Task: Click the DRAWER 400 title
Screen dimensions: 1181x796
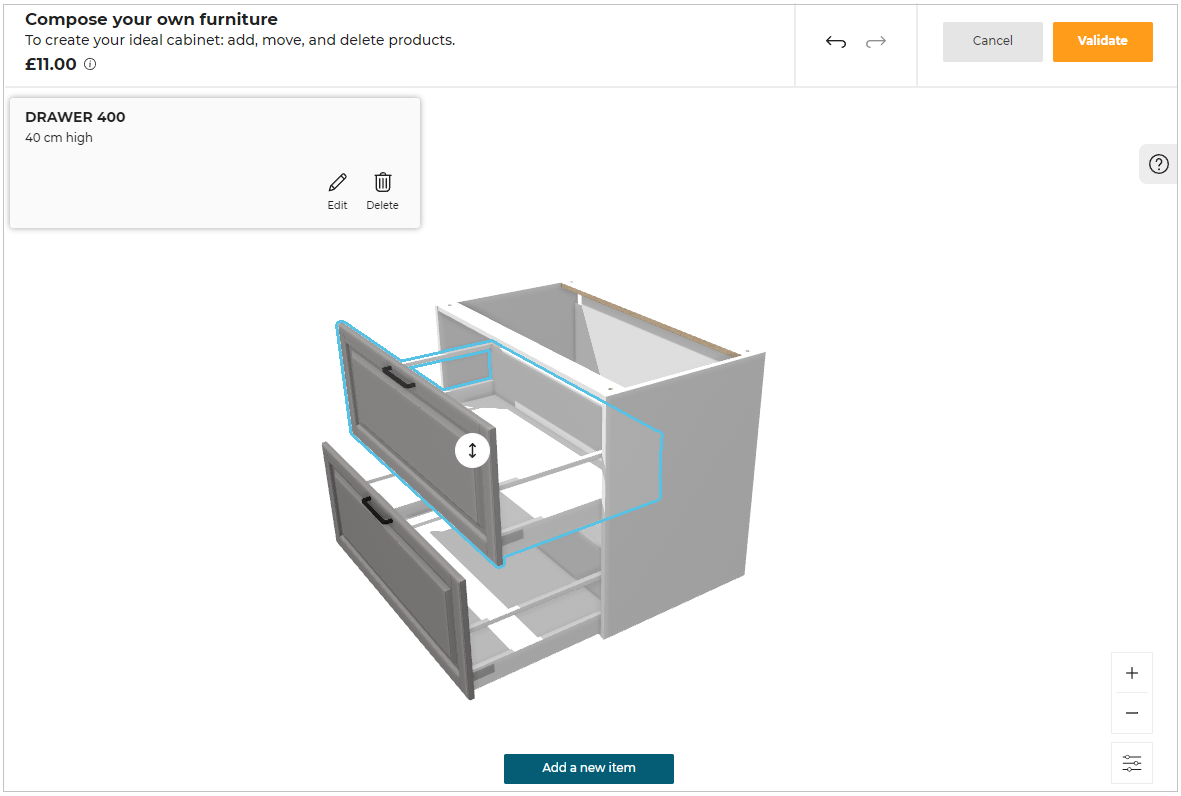Action: pos(75,117)
